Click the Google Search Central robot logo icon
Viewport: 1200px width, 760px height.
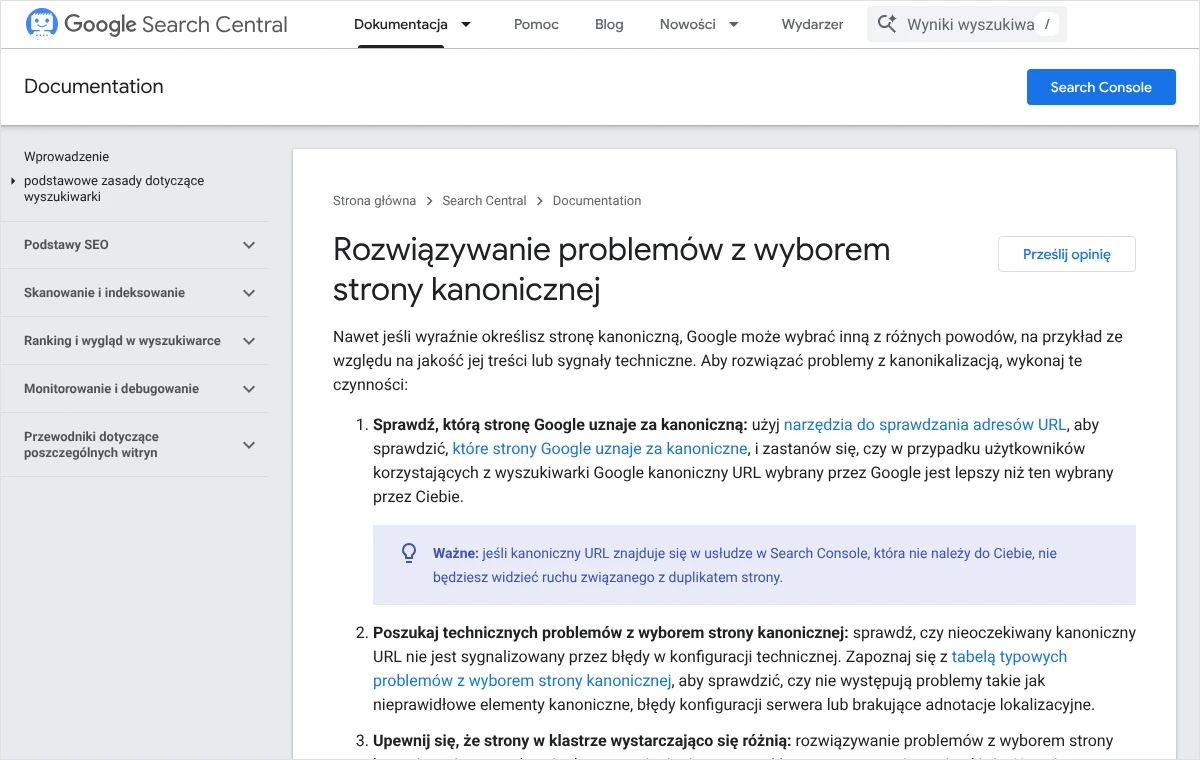[41, 23]
